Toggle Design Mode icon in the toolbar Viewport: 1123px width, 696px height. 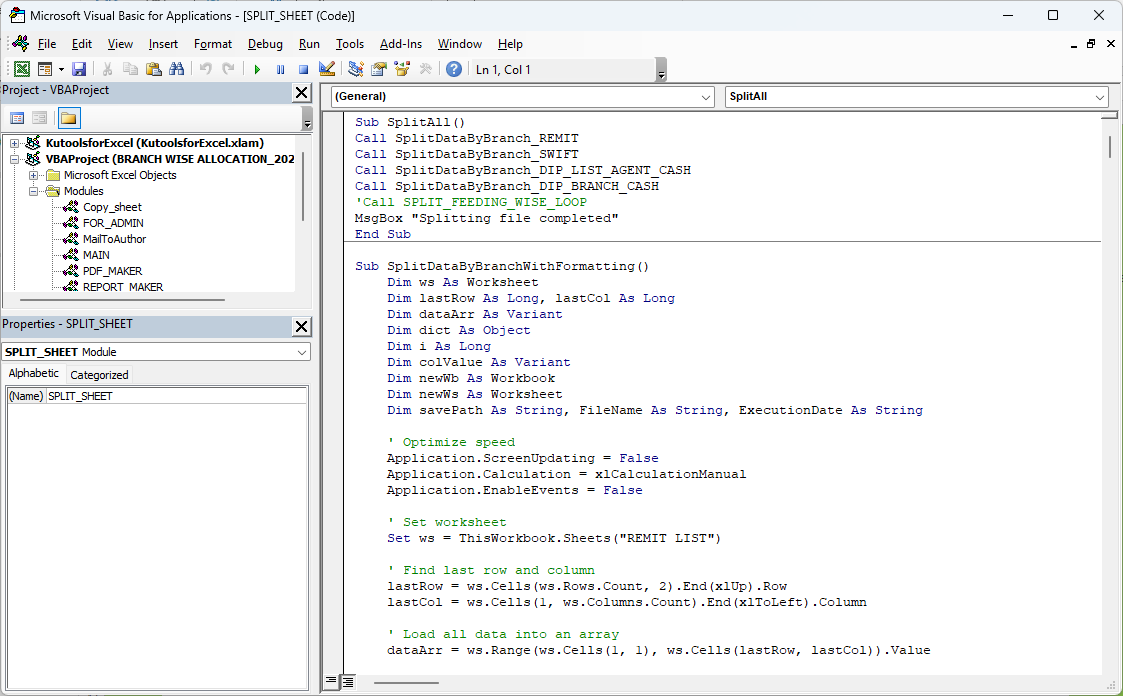pyautogui.click(x=326, y=69)
